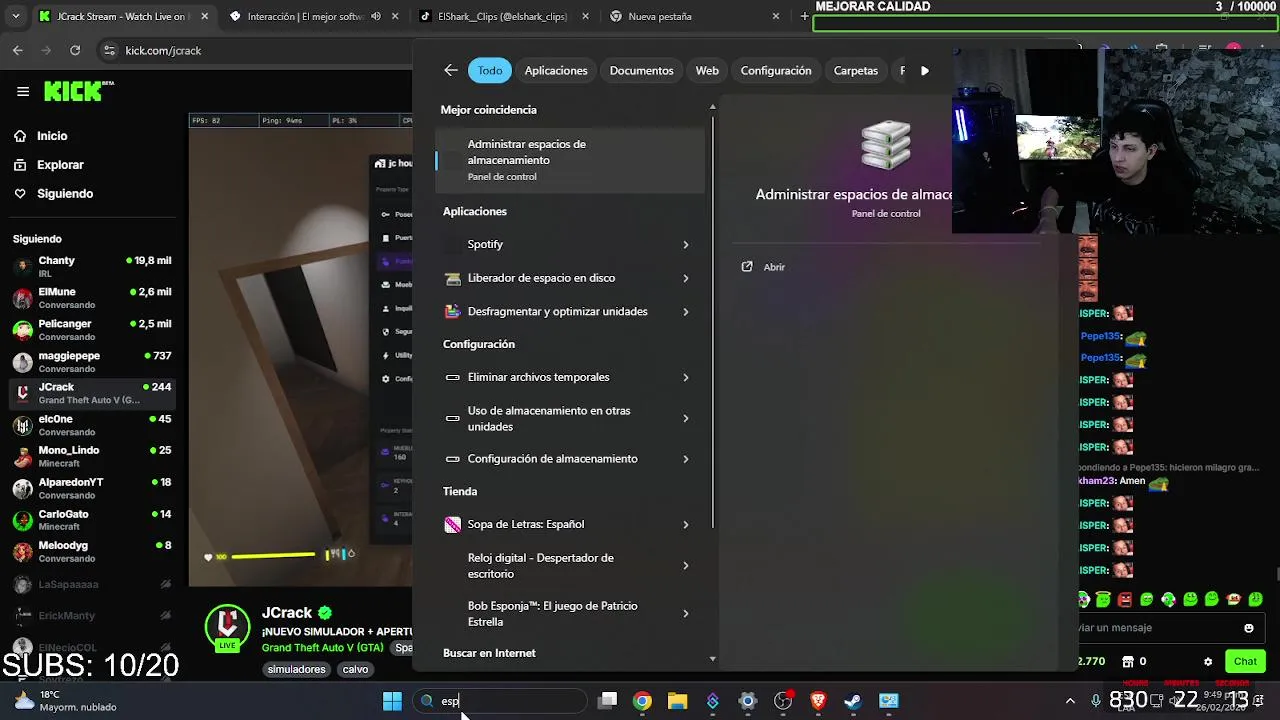The image size is (1280, 720).
Task: Expand Liberador de espacio en disco chevron
Action: [686, 278]
